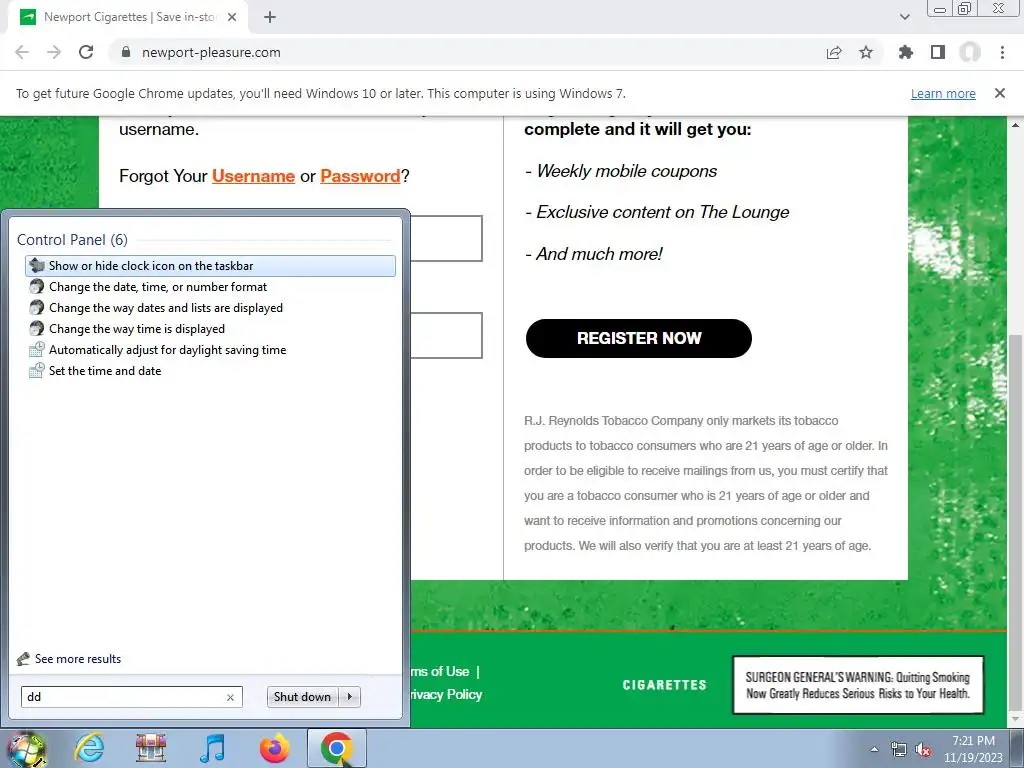Screen dimensions: 1024x768
Task: Open the Forgot Password link
Action: (x=360, y=176)
